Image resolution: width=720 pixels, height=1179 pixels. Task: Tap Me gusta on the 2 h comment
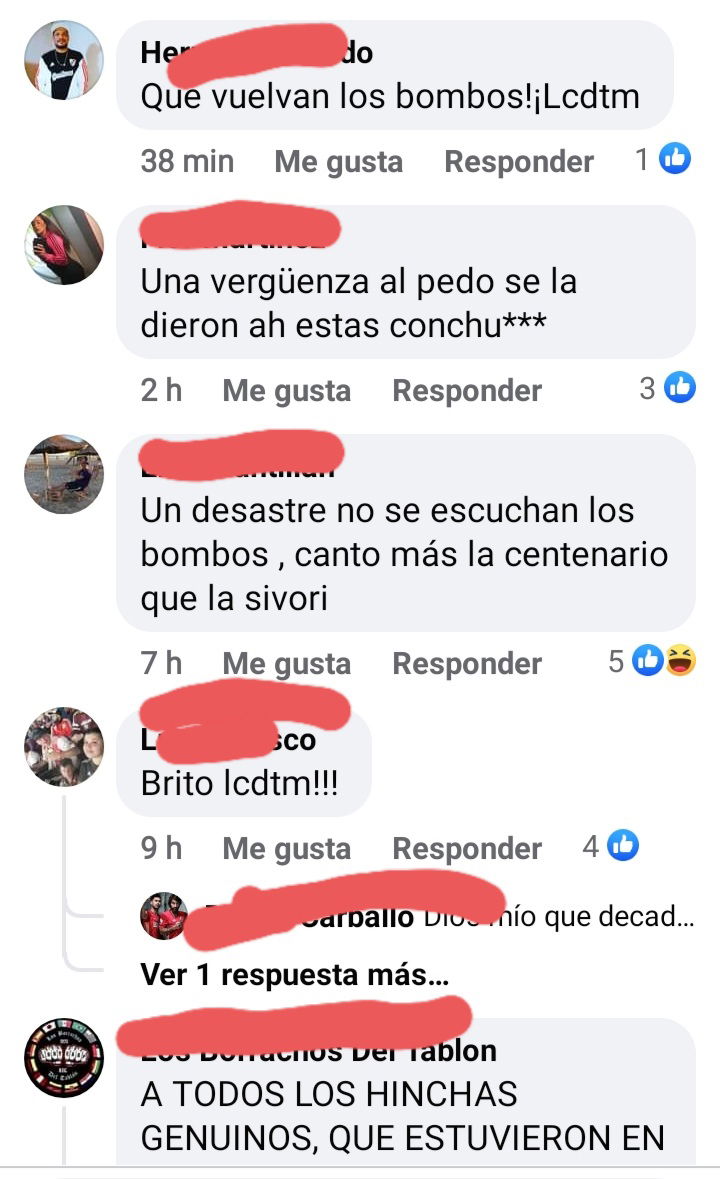(286, 391)
